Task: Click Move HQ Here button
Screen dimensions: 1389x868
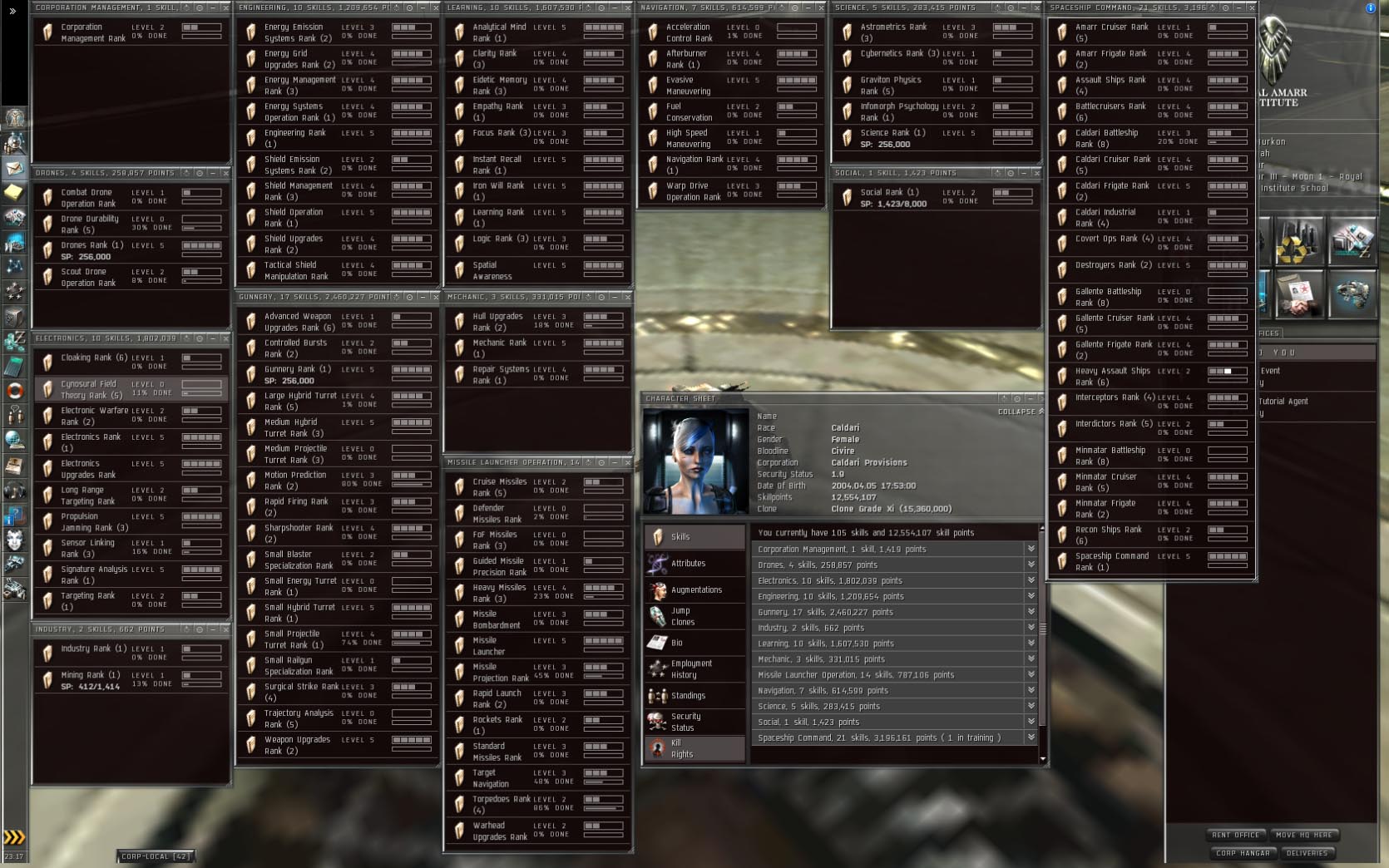Action: point(1304,835)
